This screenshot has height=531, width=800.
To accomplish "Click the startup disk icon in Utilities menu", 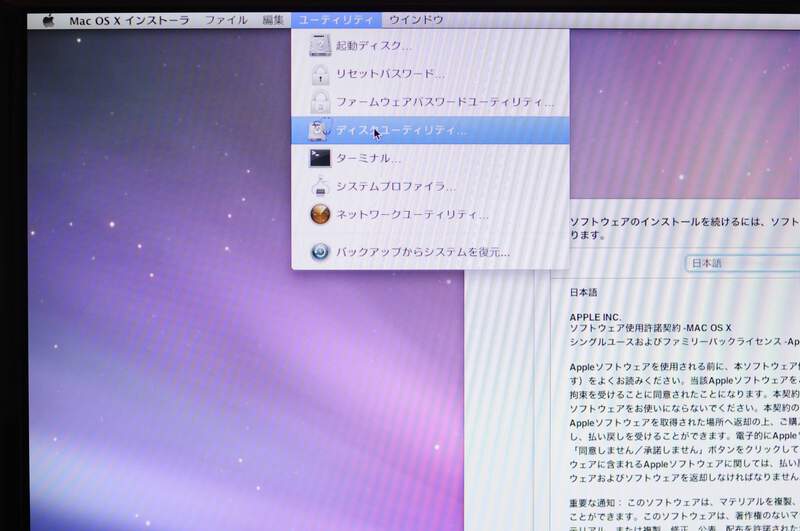I will tap(319, 46).
